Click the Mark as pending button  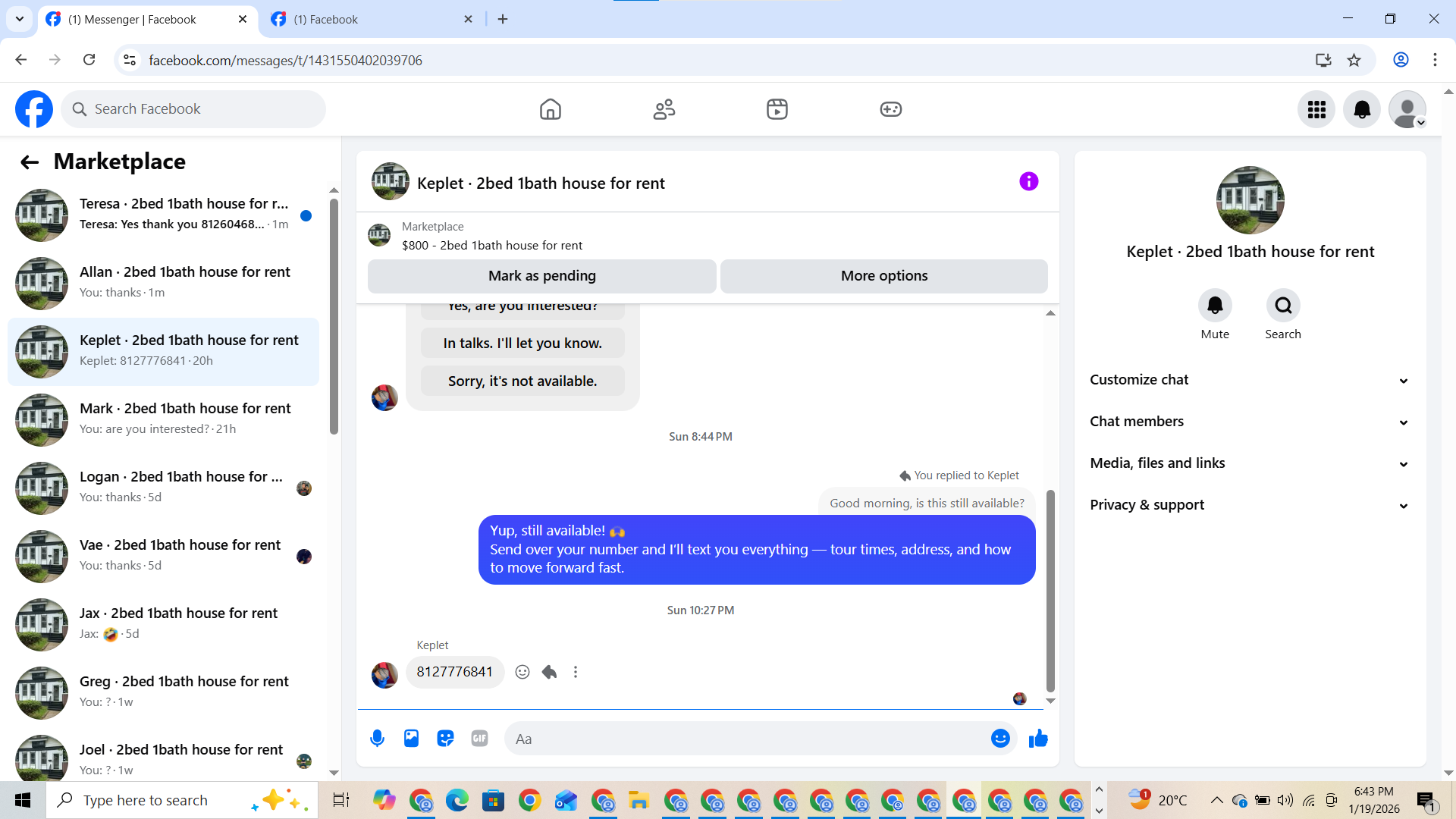[541, 276]
